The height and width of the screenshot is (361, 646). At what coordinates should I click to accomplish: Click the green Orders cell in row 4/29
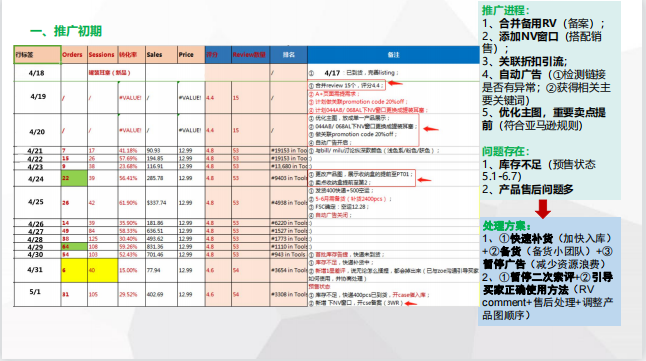tap(74, 246)
